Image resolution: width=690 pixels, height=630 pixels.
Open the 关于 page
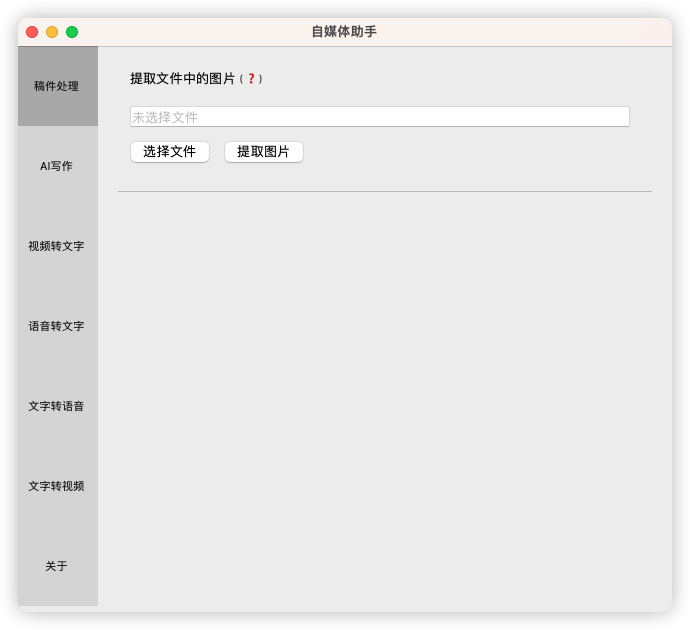[x=57, y=566]
